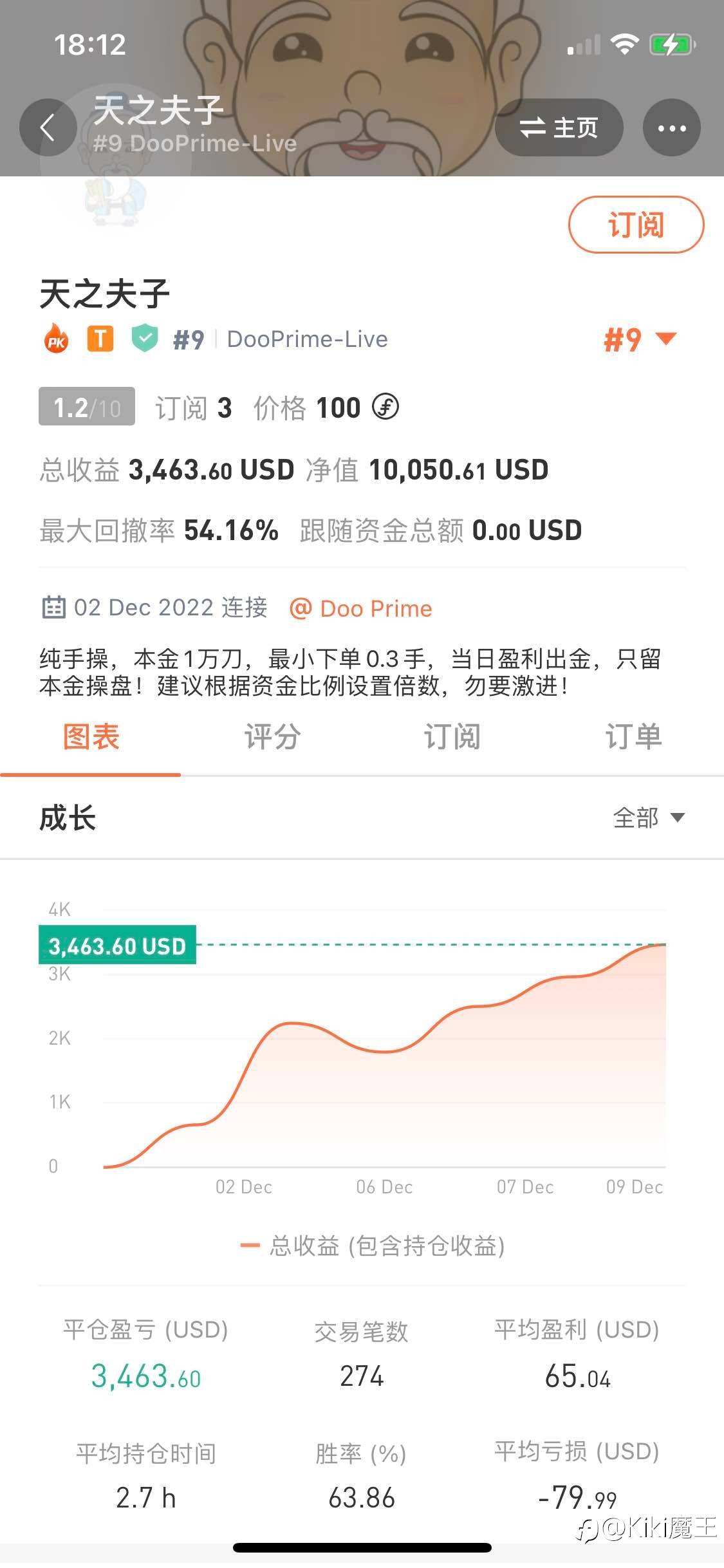This screenshot has height=1568, width=724.
Task: Open the 全部 time range dropdown
Action: coord(648,818)
